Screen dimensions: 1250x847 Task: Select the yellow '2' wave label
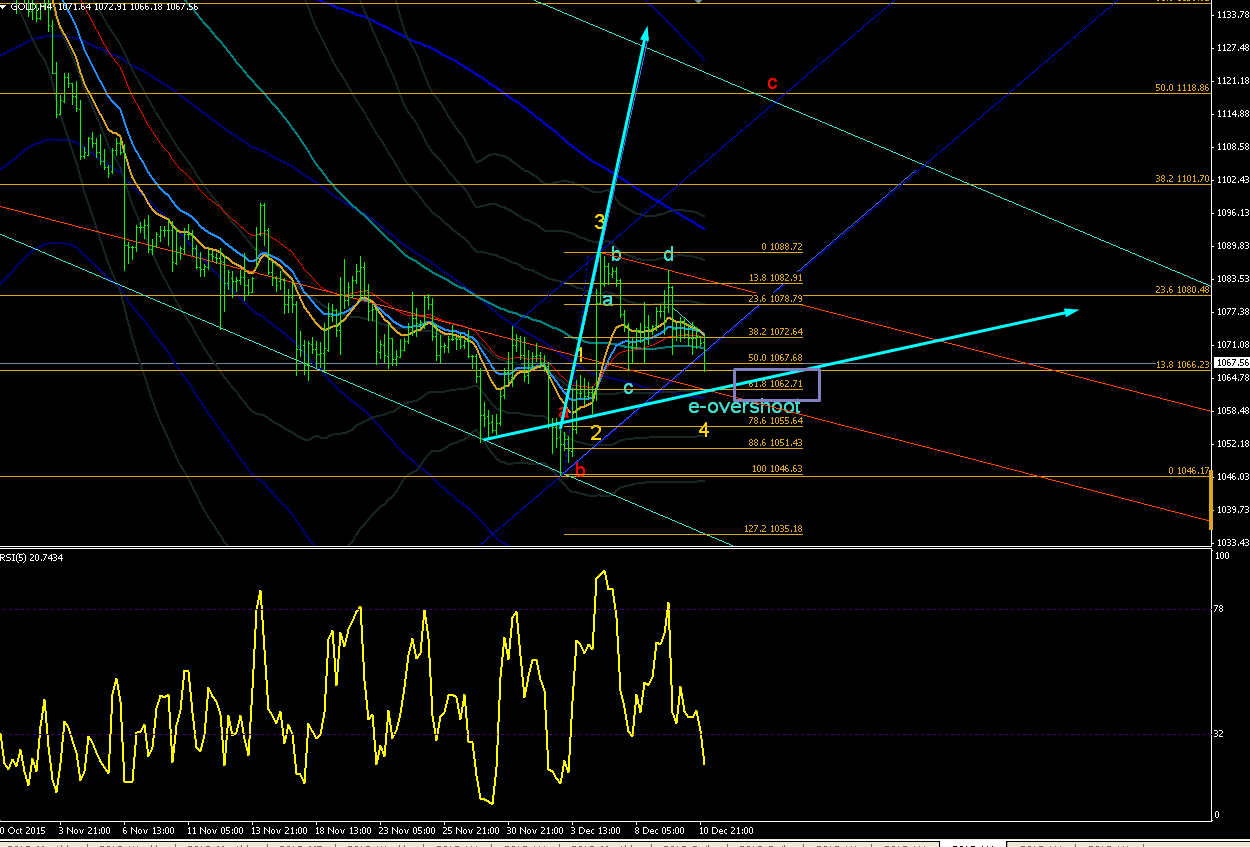(596, 433)
